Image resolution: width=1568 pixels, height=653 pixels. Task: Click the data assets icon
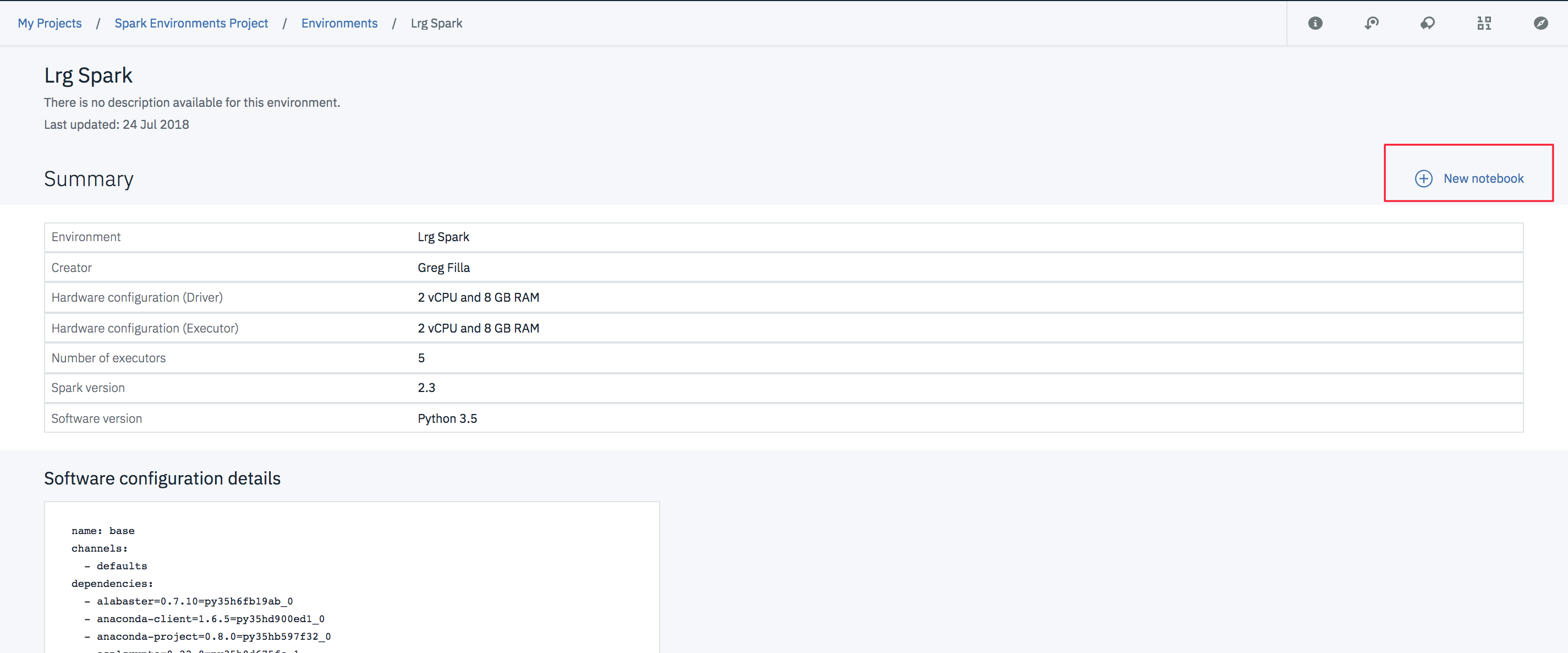[1484, 23]
